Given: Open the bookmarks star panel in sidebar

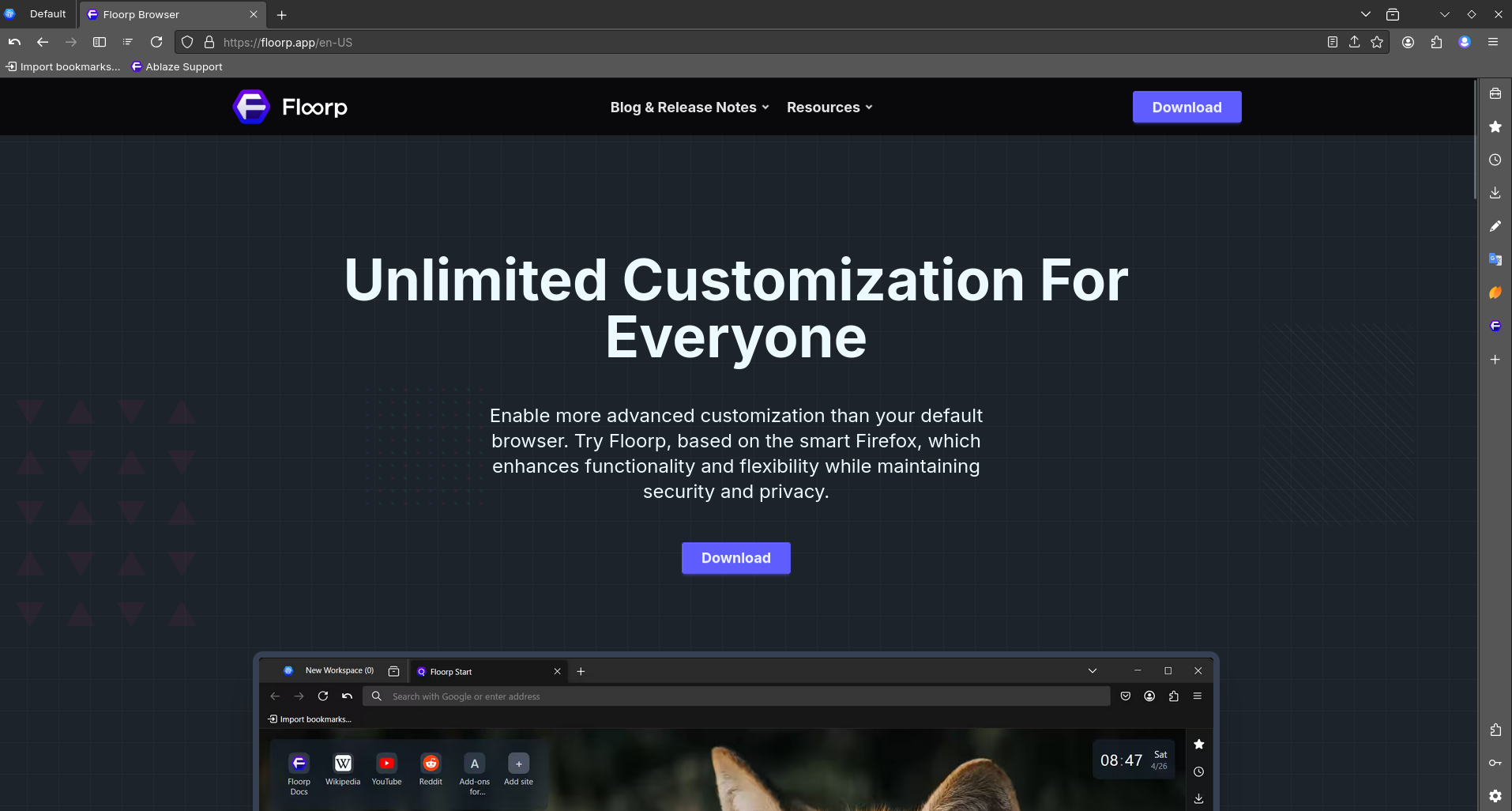Looking at the screenshot, I should click(1495, 126).
